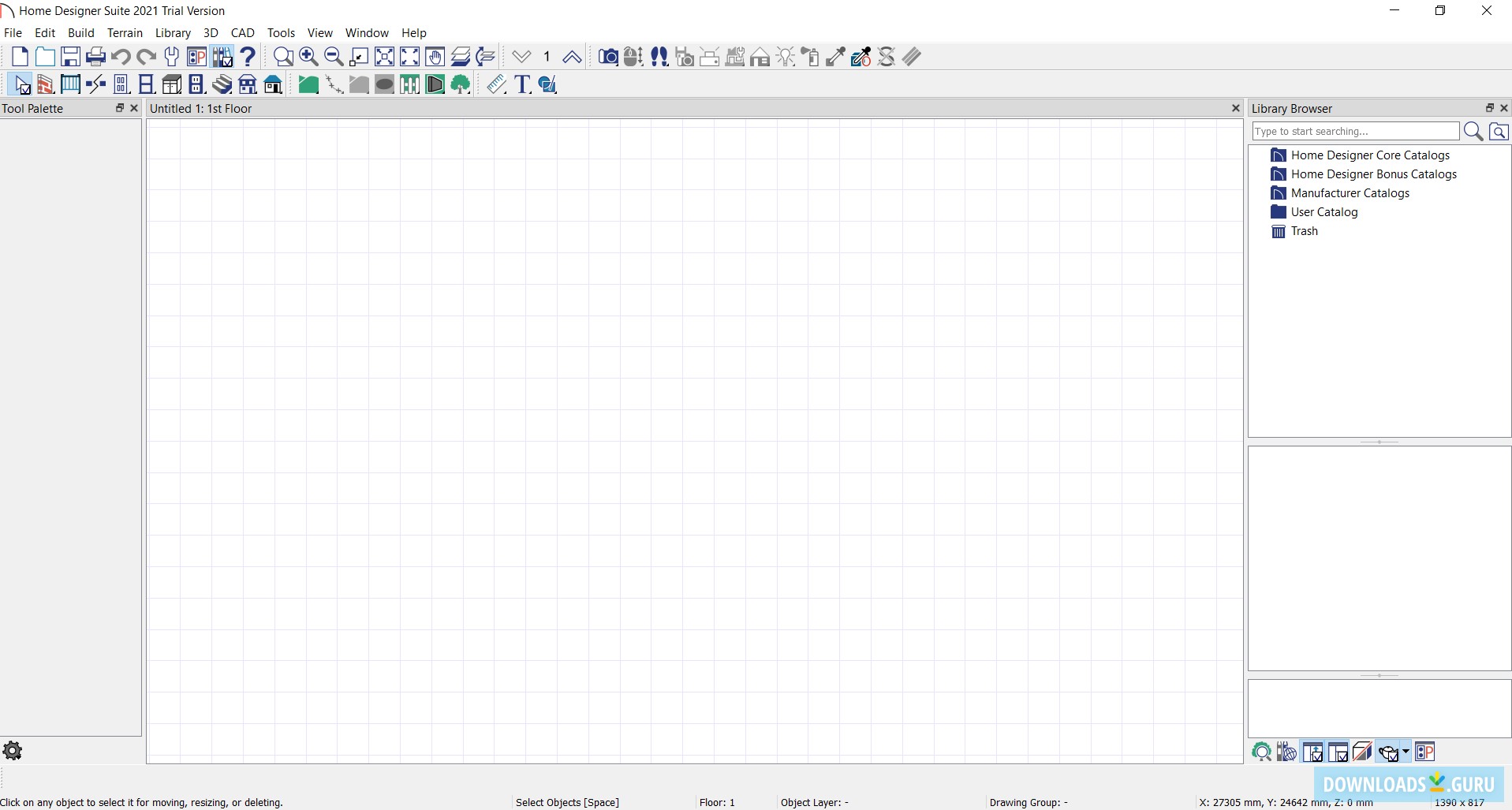
Task: Activate the Stairs tool
Action: (x=222, y=84)
